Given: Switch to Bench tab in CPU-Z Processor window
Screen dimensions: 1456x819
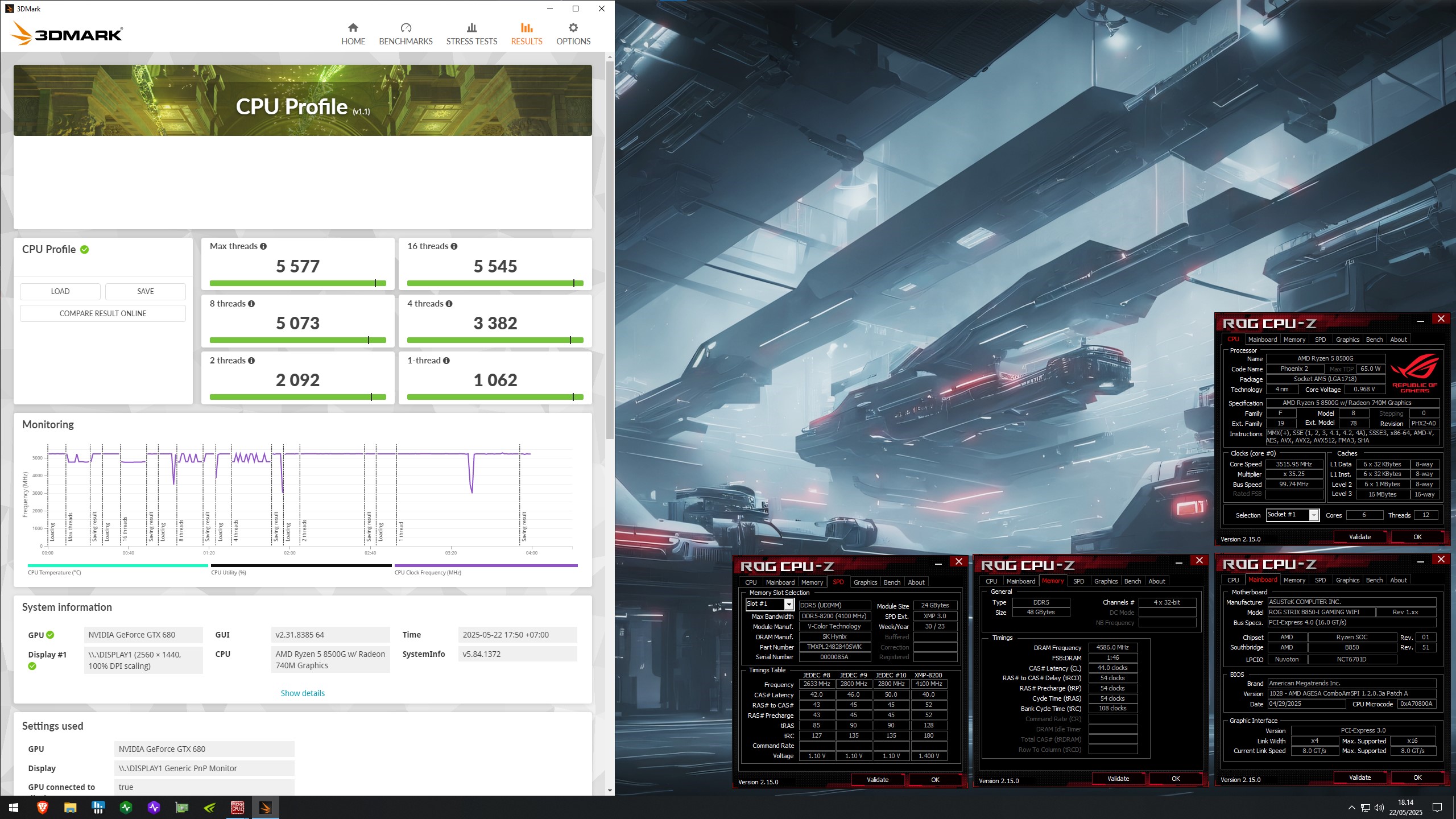Looking at the screenshot, I should pos(1374,340).
